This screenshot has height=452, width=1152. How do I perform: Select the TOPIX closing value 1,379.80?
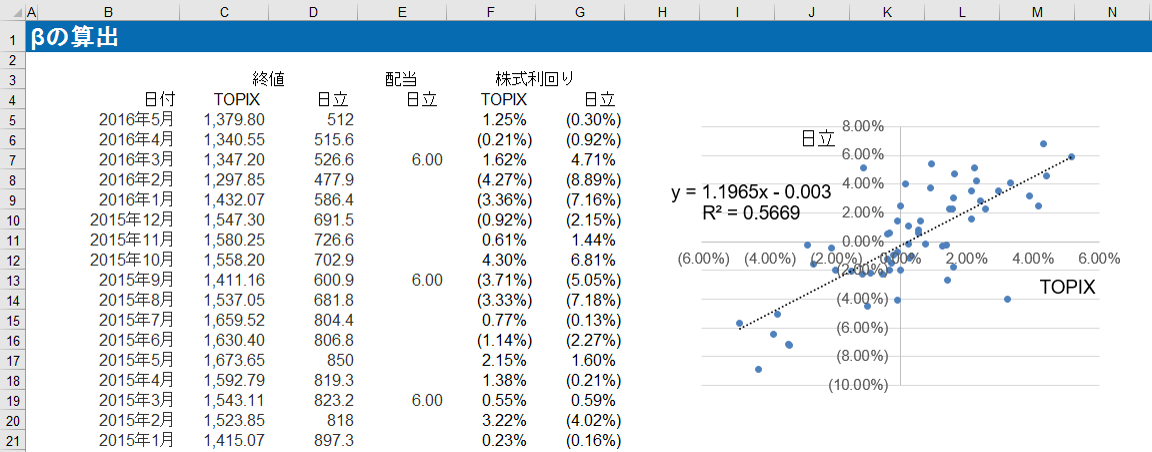[234, 119]
